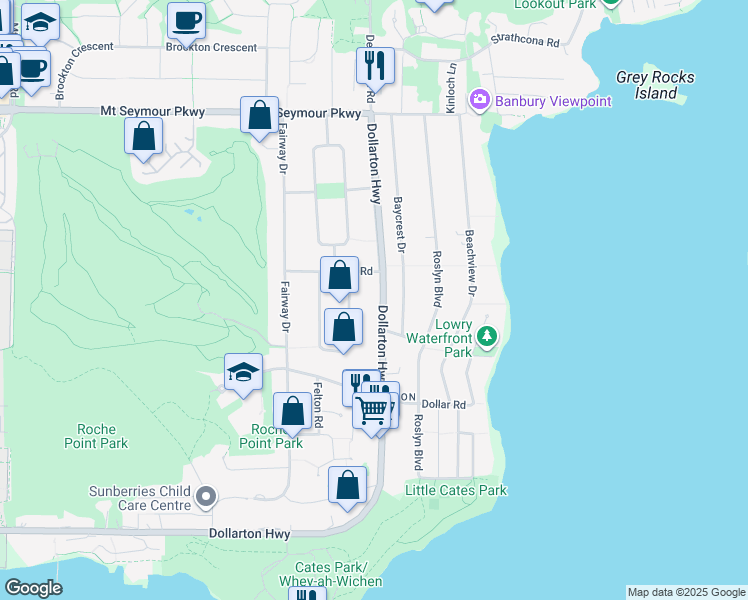Click the Little Cates Park label
748x600 pixels.
(x=455, y=490)
